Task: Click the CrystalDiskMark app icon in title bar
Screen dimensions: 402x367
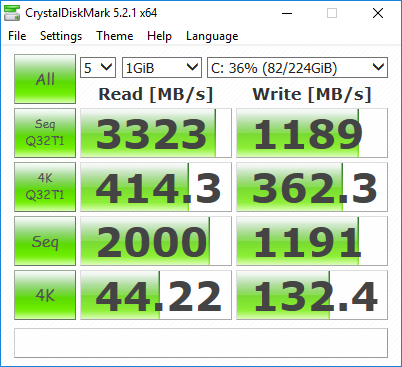Action: (x=12, y=13)
